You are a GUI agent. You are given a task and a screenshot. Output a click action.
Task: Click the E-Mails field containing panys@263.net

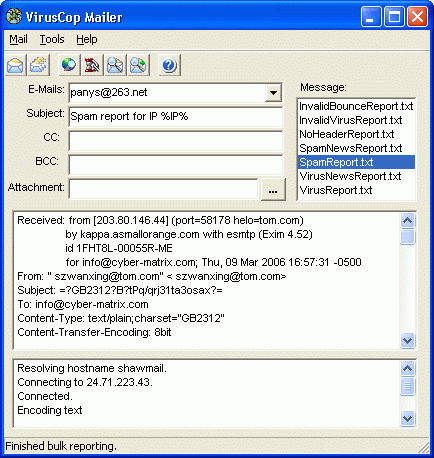(x=167, y=92)
